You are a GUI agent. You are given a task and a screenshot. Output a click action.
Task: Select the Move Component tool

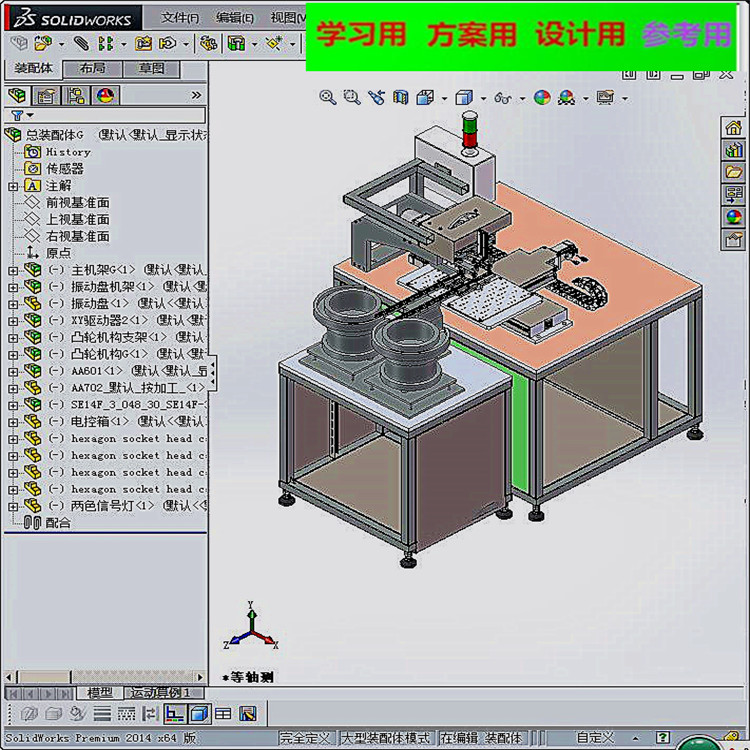pyautogui.click(x=168, y=44)
